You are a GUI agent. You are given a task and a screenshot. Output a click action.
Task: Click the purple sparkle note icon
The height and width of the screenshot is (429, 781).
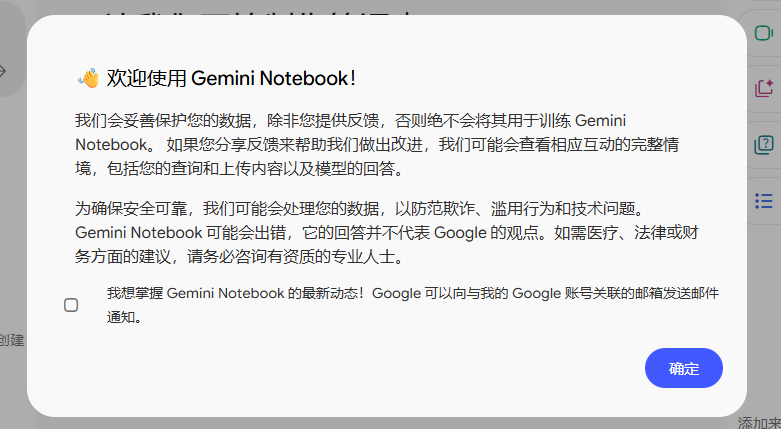pyautogui.click(x=764, y=89)
